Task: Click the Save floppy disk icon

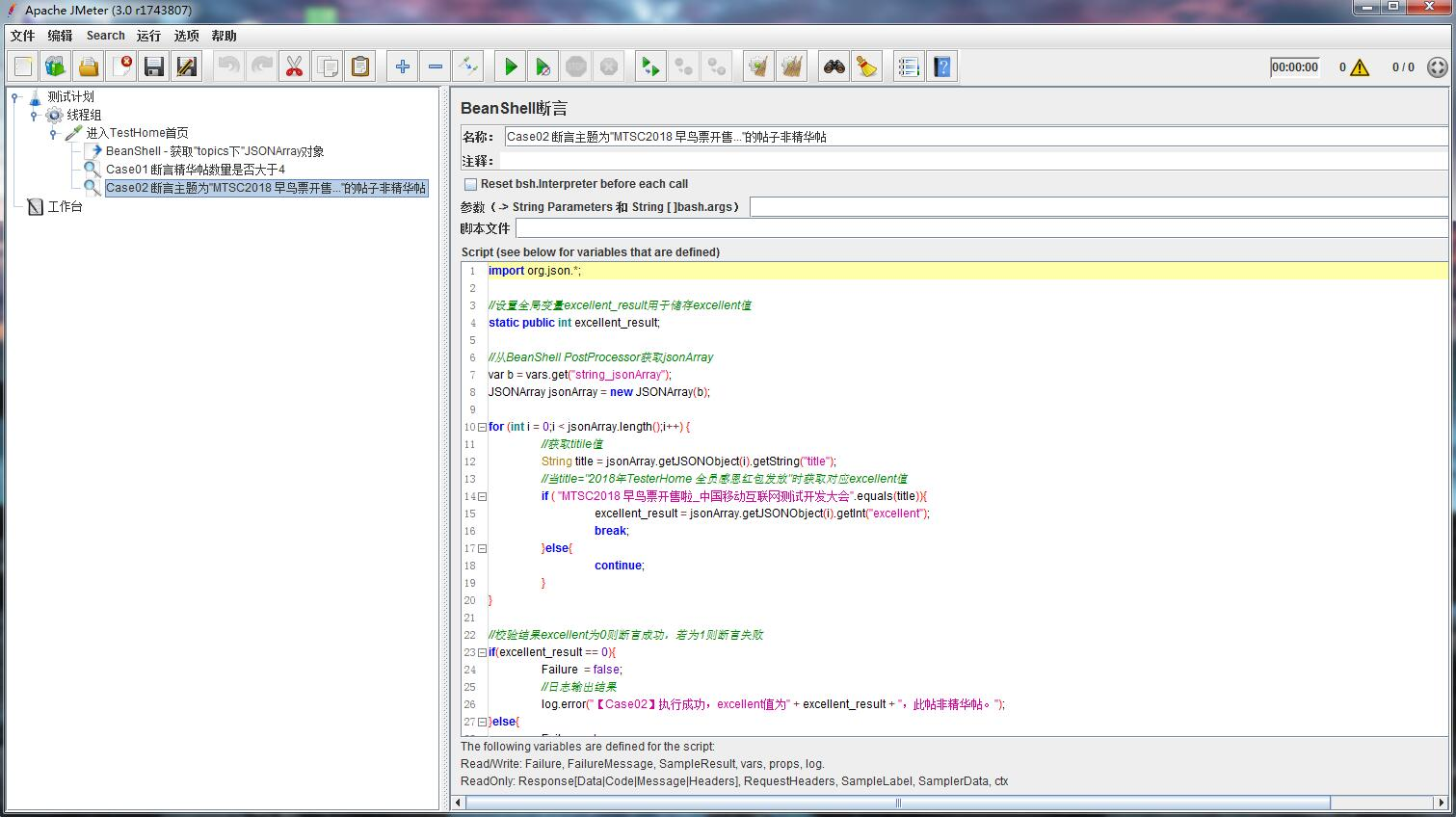Action: coord(154,66)
